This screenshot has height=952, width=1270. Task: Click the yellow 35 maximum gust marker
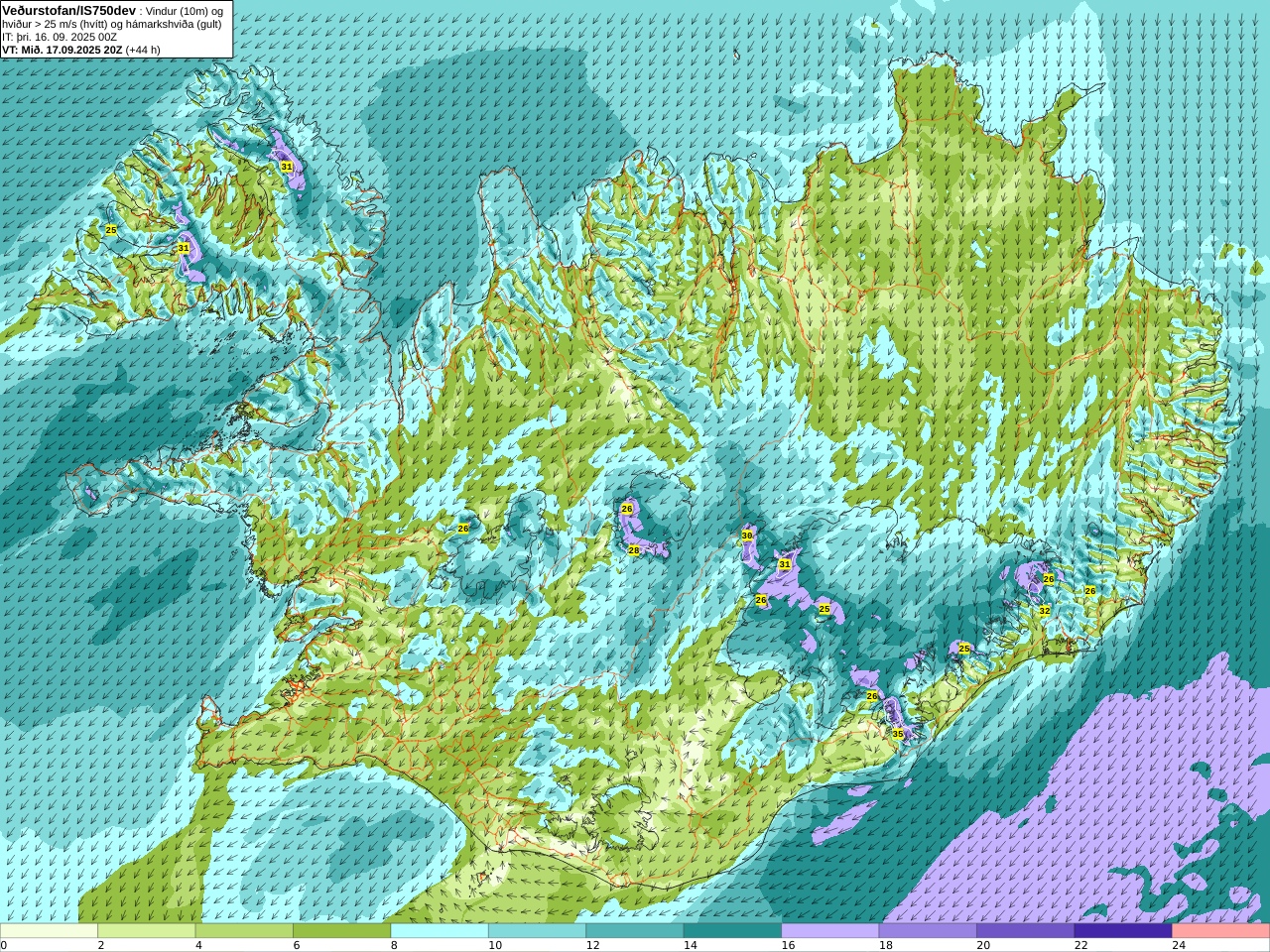click(898, 734)
